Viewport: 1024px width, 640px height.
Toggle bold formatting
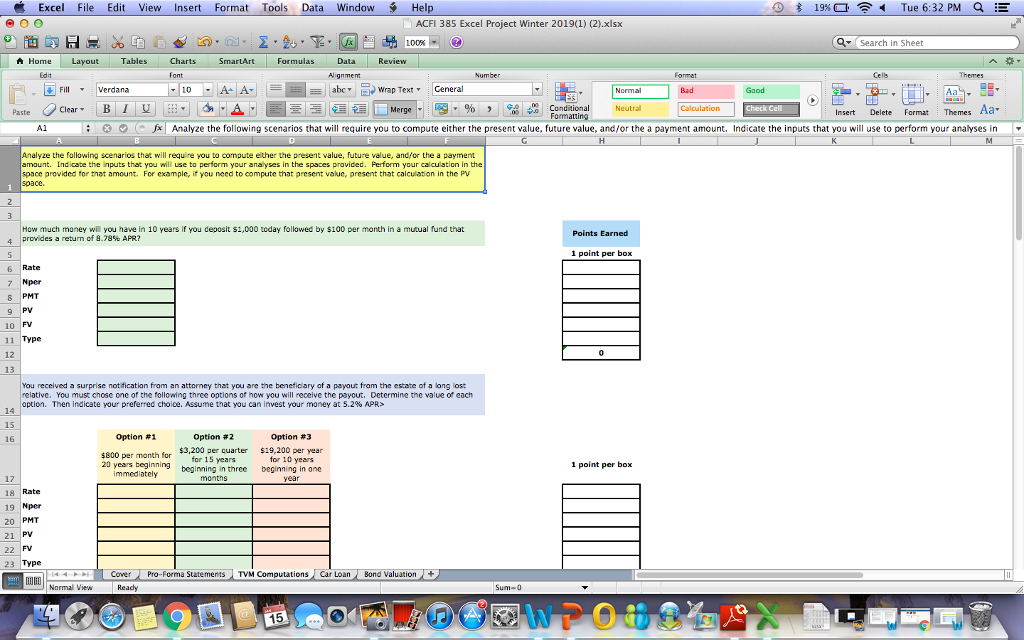pos(106,106)
